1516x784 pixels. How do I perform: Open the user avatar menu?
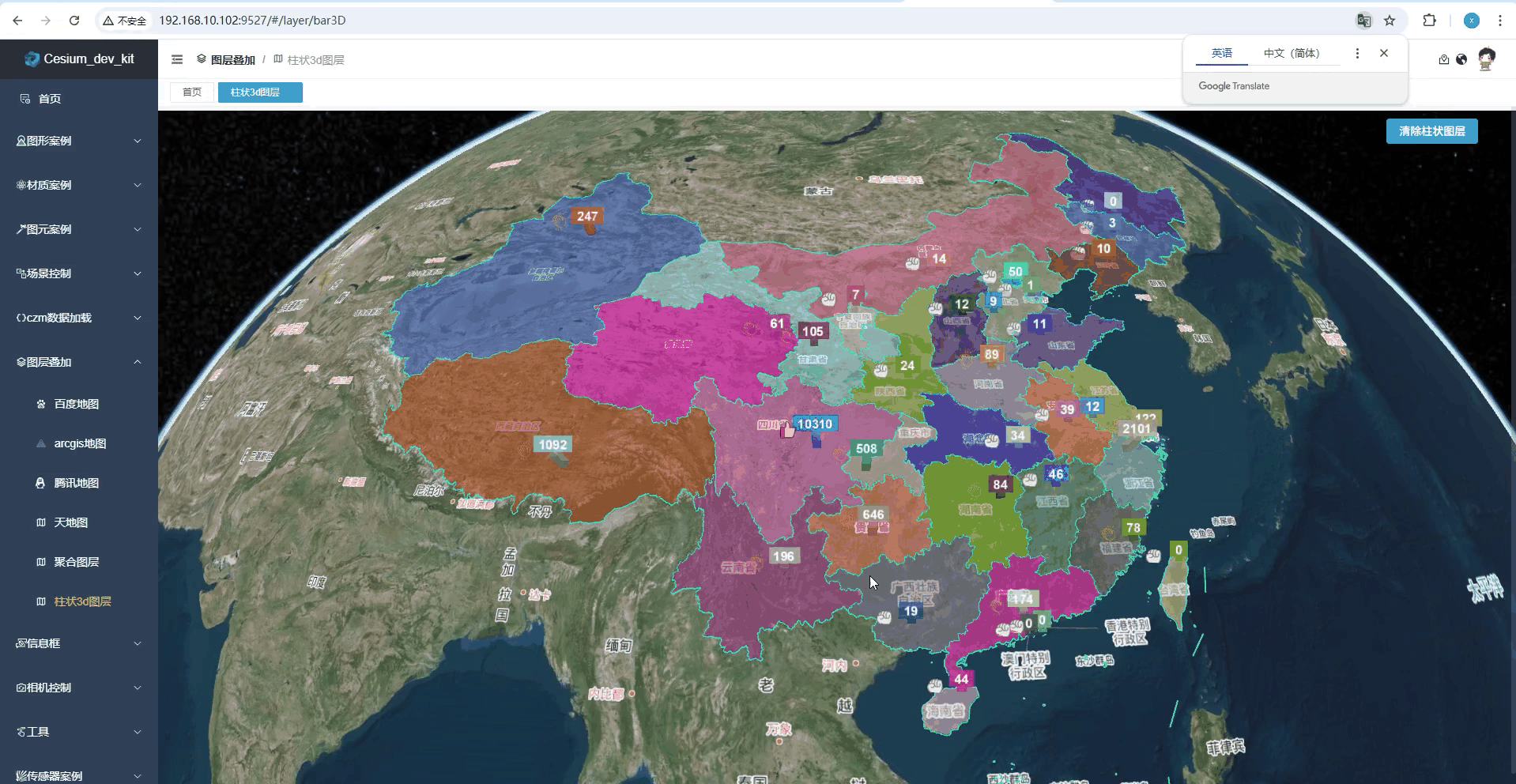(1486, 59)
